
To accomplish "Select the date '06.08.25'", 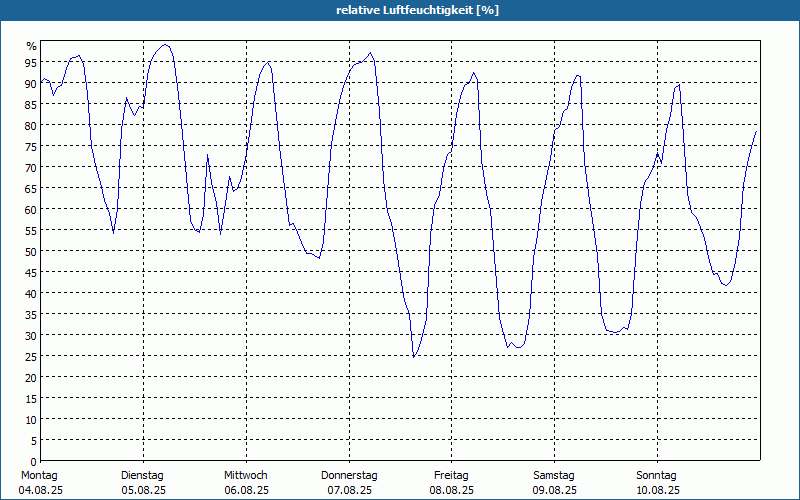I will coord(246,490).
